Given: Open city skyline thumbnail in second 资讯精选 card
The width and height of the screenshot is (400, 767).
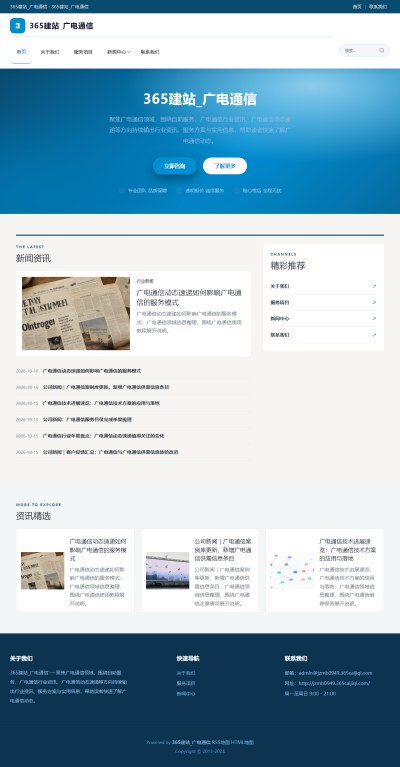Looking at the screenshot, I should pos(168,570).
